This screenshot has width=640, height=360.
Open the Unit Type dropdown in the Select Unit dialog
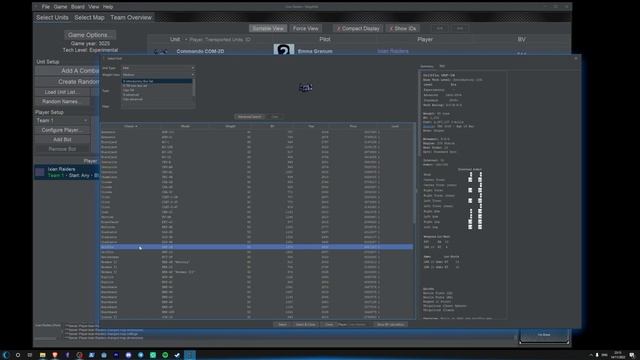[158, 68]
